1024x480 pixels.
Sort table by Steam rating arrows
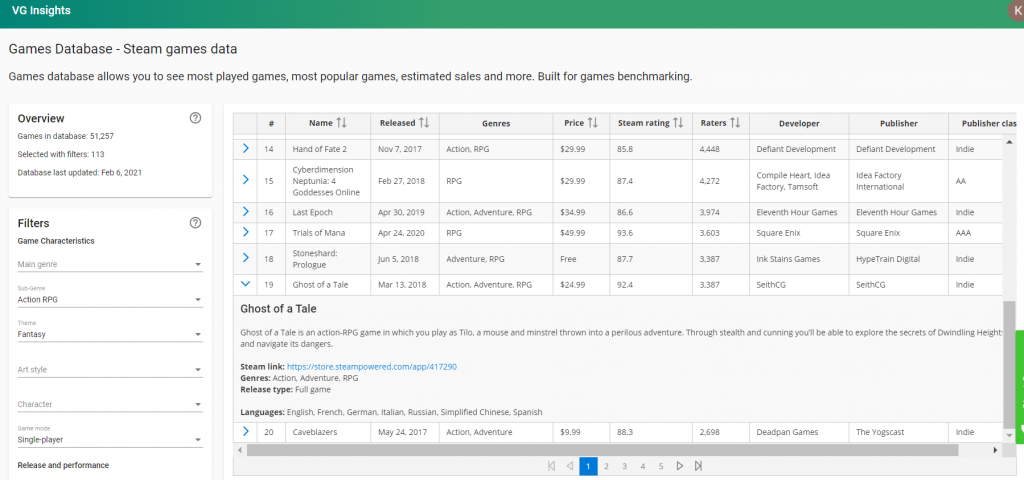click(x=679, y=123)
